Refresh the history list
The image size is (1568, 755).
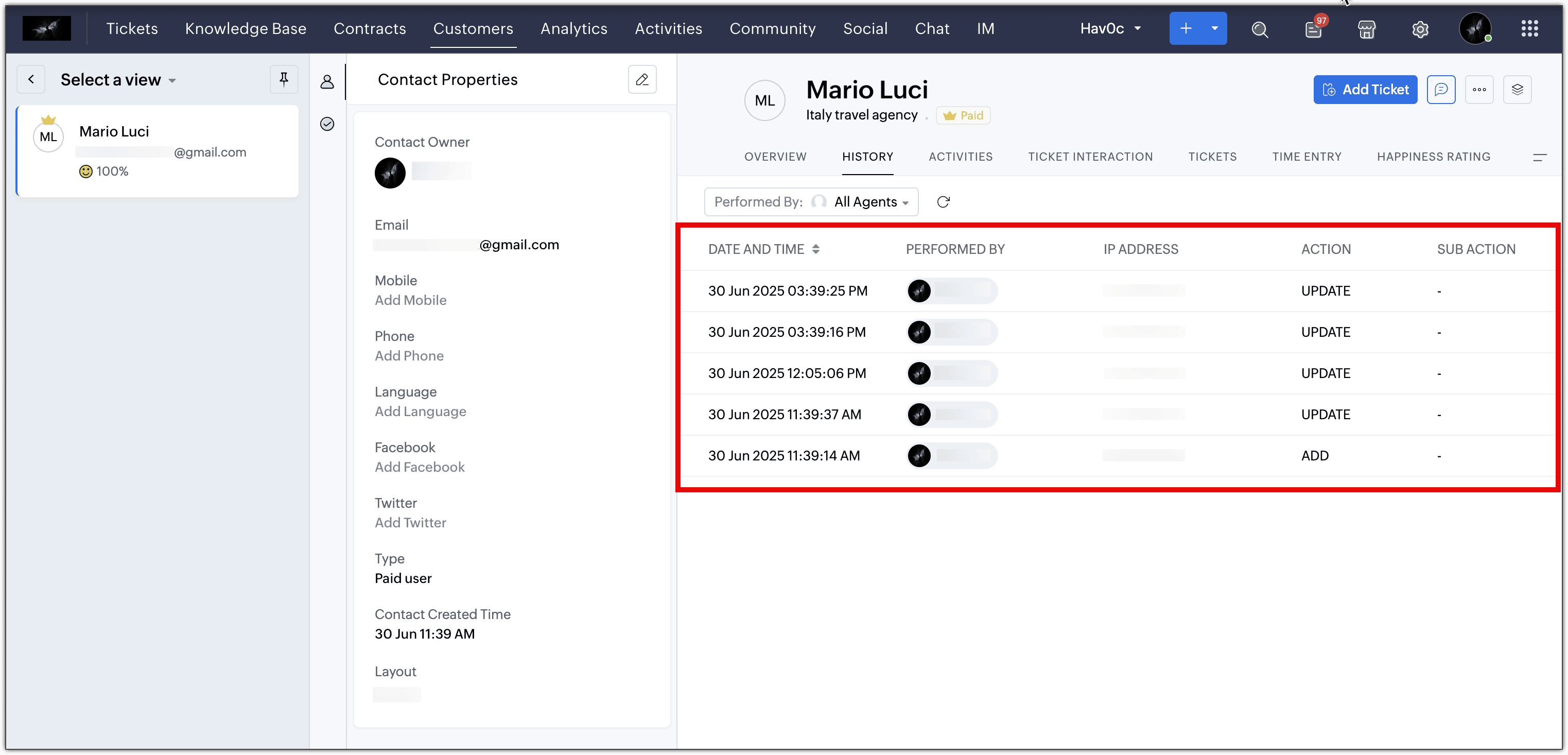coord(943,202)
